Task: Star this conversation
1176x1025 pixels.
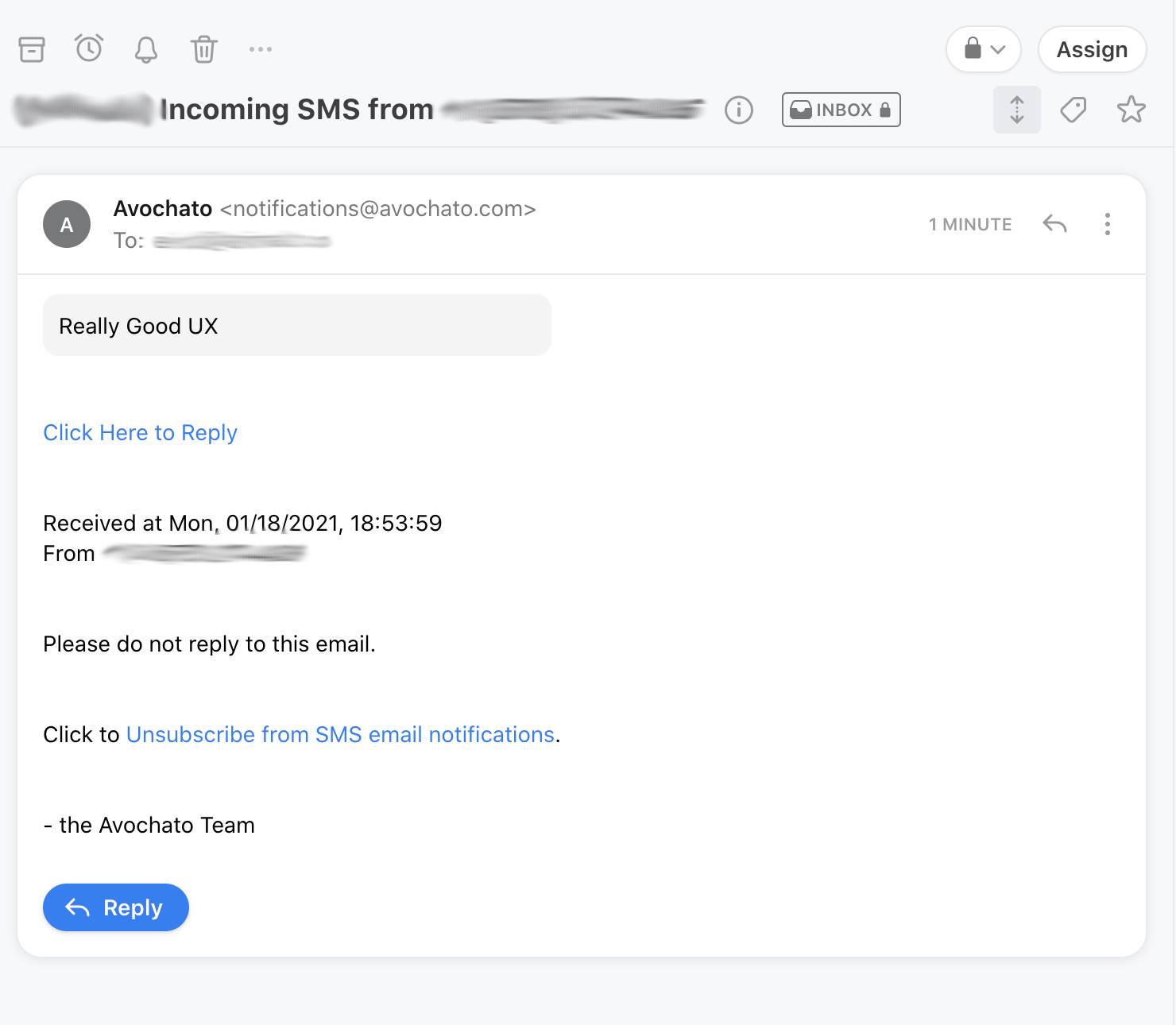Action: click(1132, 110)
